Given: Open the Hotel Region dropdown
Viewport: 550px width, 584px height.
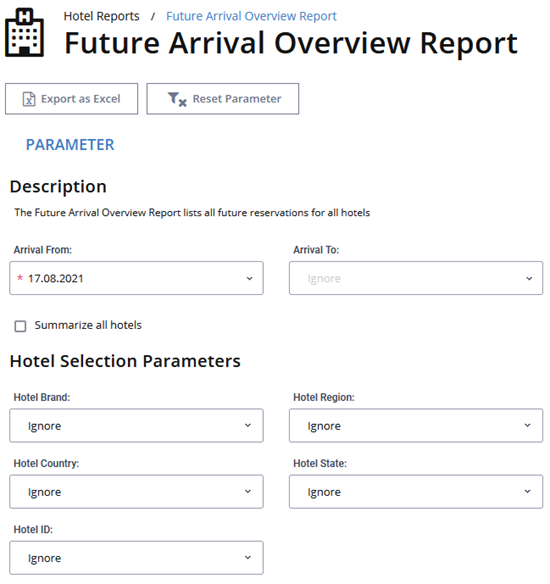Looking at the screenshot, I should [416, 426].
